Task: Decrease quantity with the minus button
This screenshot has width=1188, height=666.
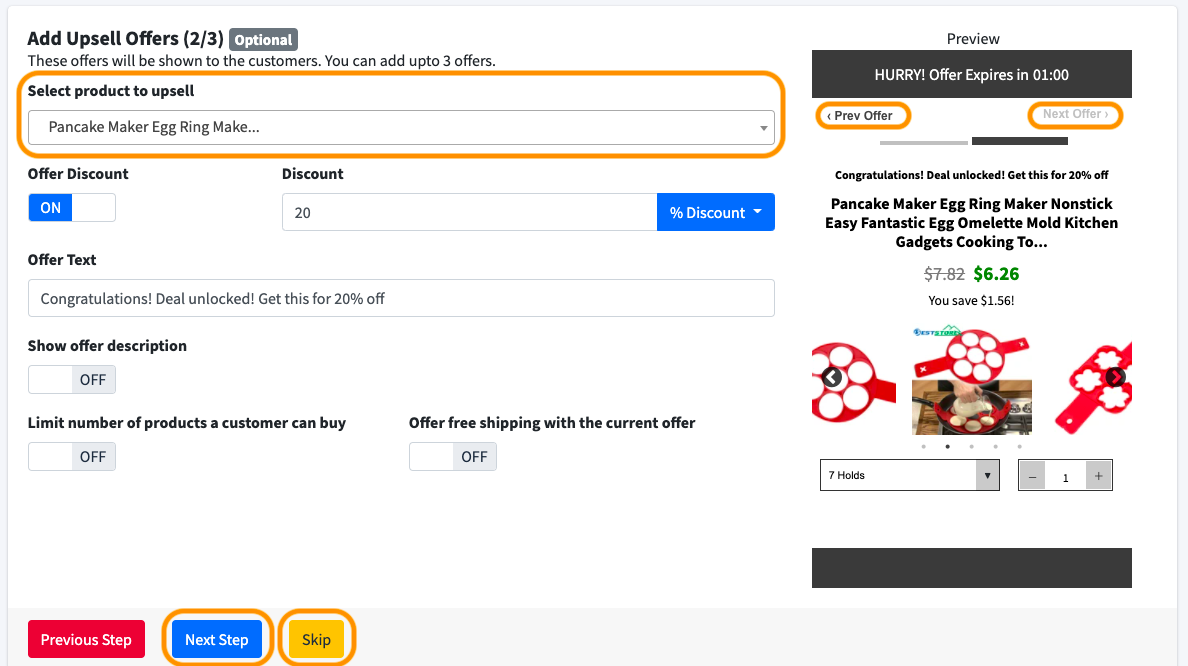Action: click(x=1033, y=476)
